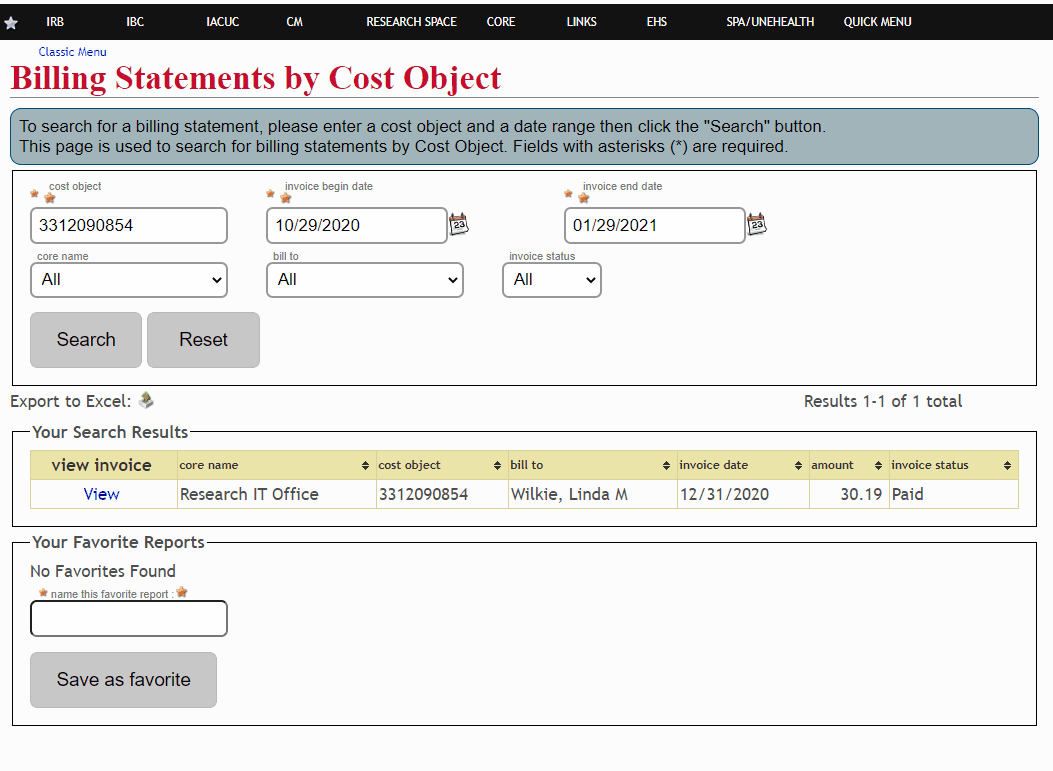Open the LINKS menu
Image resolution: width=1053 pixels, height=771 pixels.
(582, 22)
